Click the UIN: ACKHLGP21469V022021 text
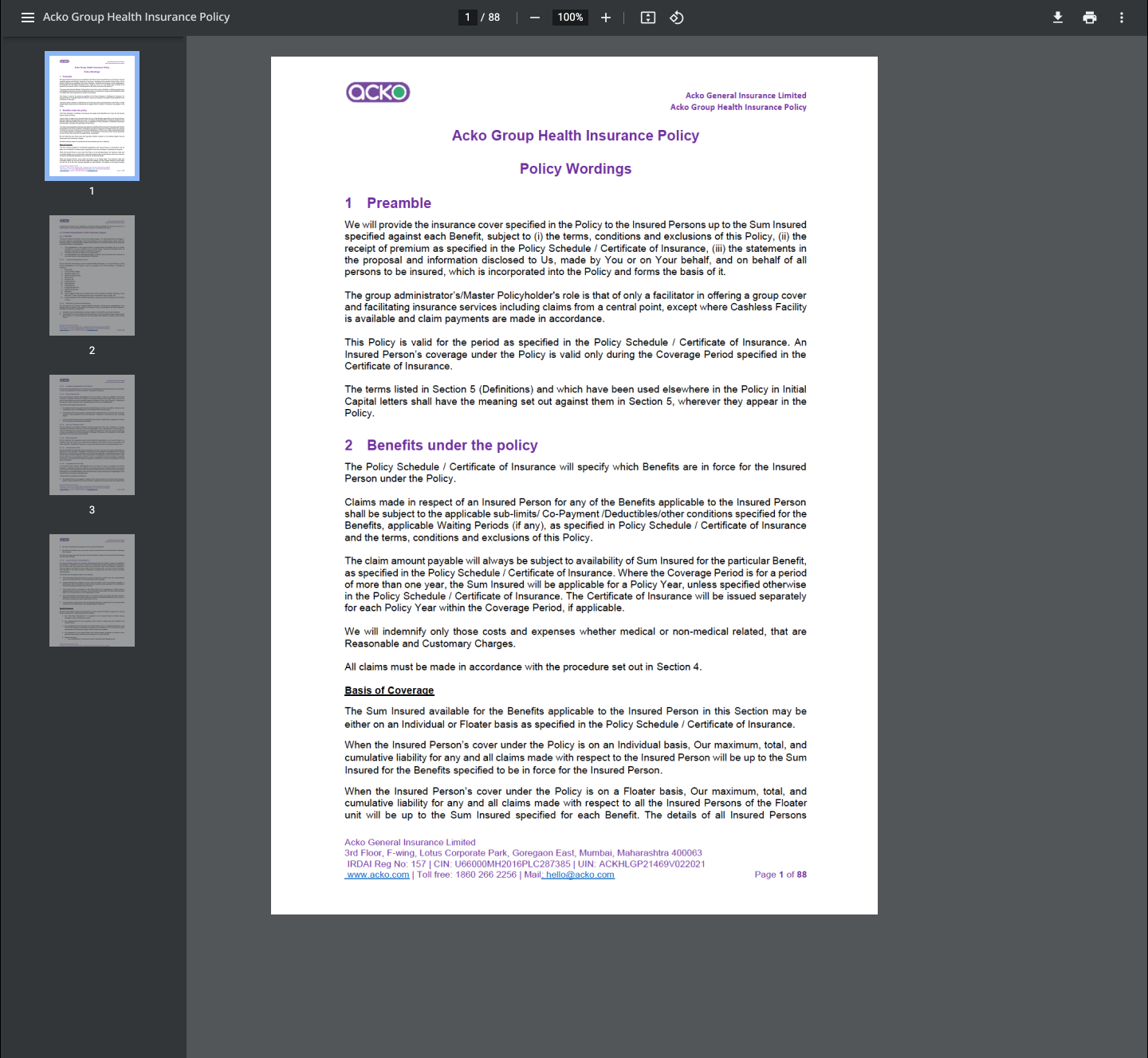The image size is (1148, 1058). (642, 864)
